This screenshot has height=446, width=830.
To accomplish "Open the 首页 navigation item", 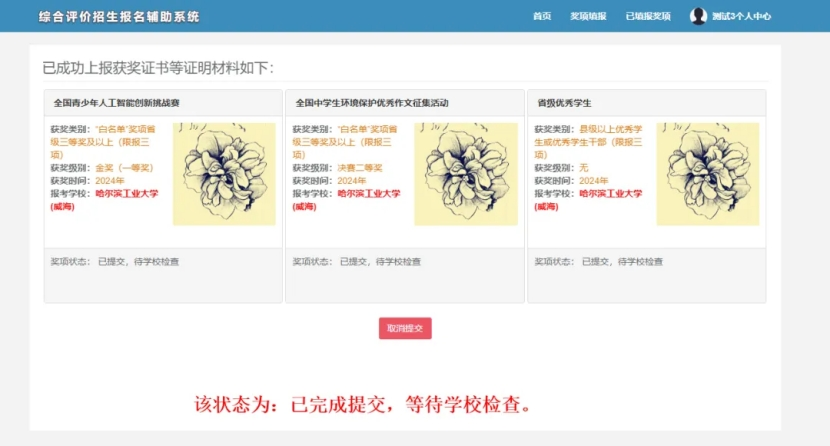I will pos(542,17).
